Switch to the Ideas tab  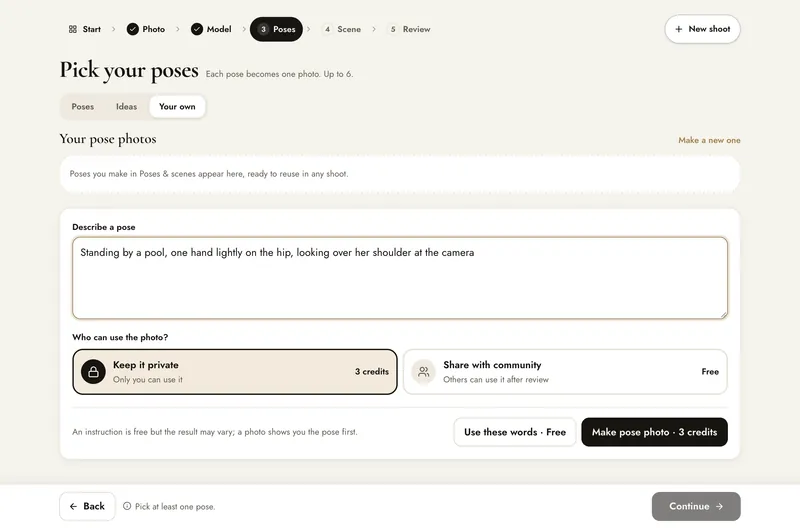(127, 107)
